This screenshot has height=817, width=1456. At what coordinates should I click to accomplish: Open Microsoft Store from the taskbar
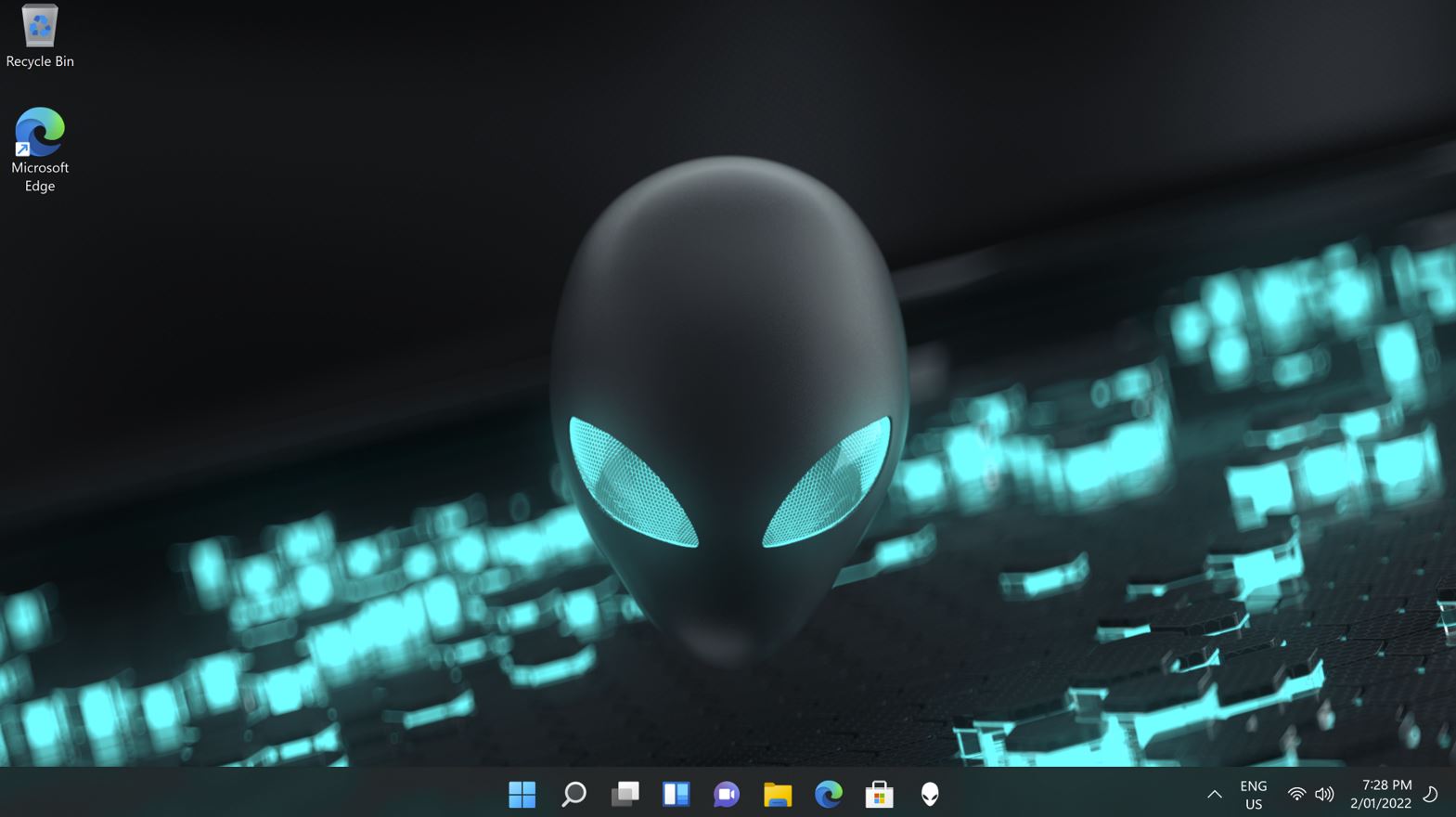click(x=879, y=794)
